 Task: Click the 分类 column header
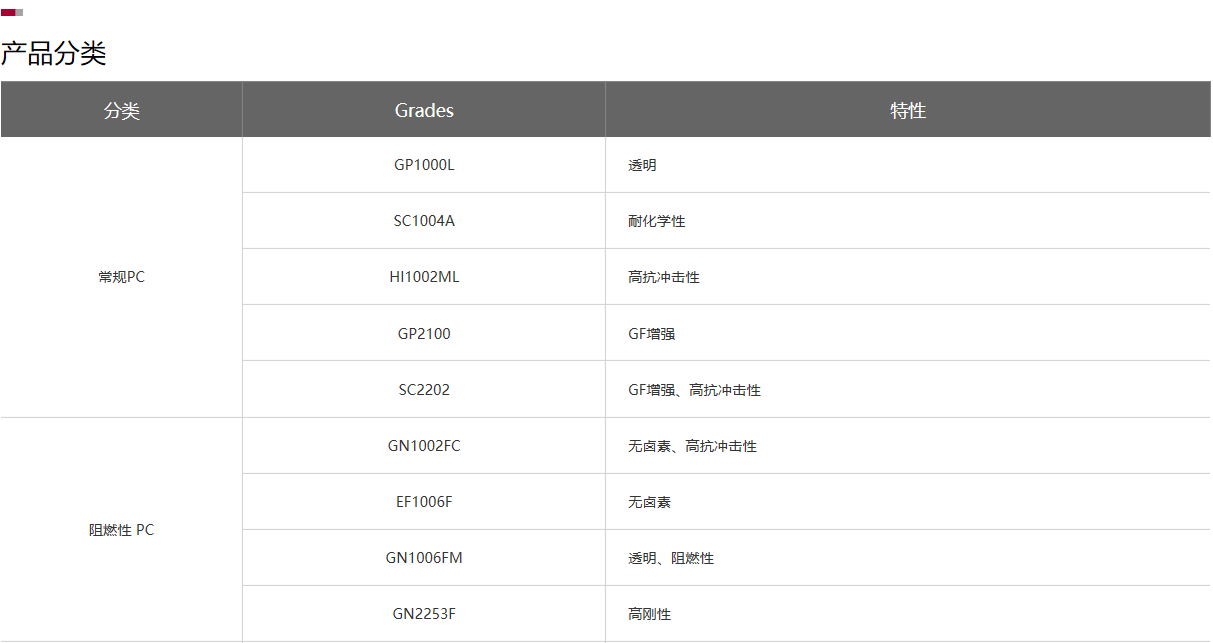(x=121, y=111)
